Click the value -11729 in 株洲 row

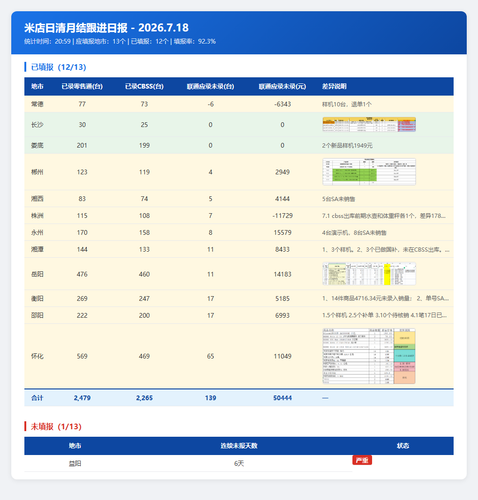(282, 216)
